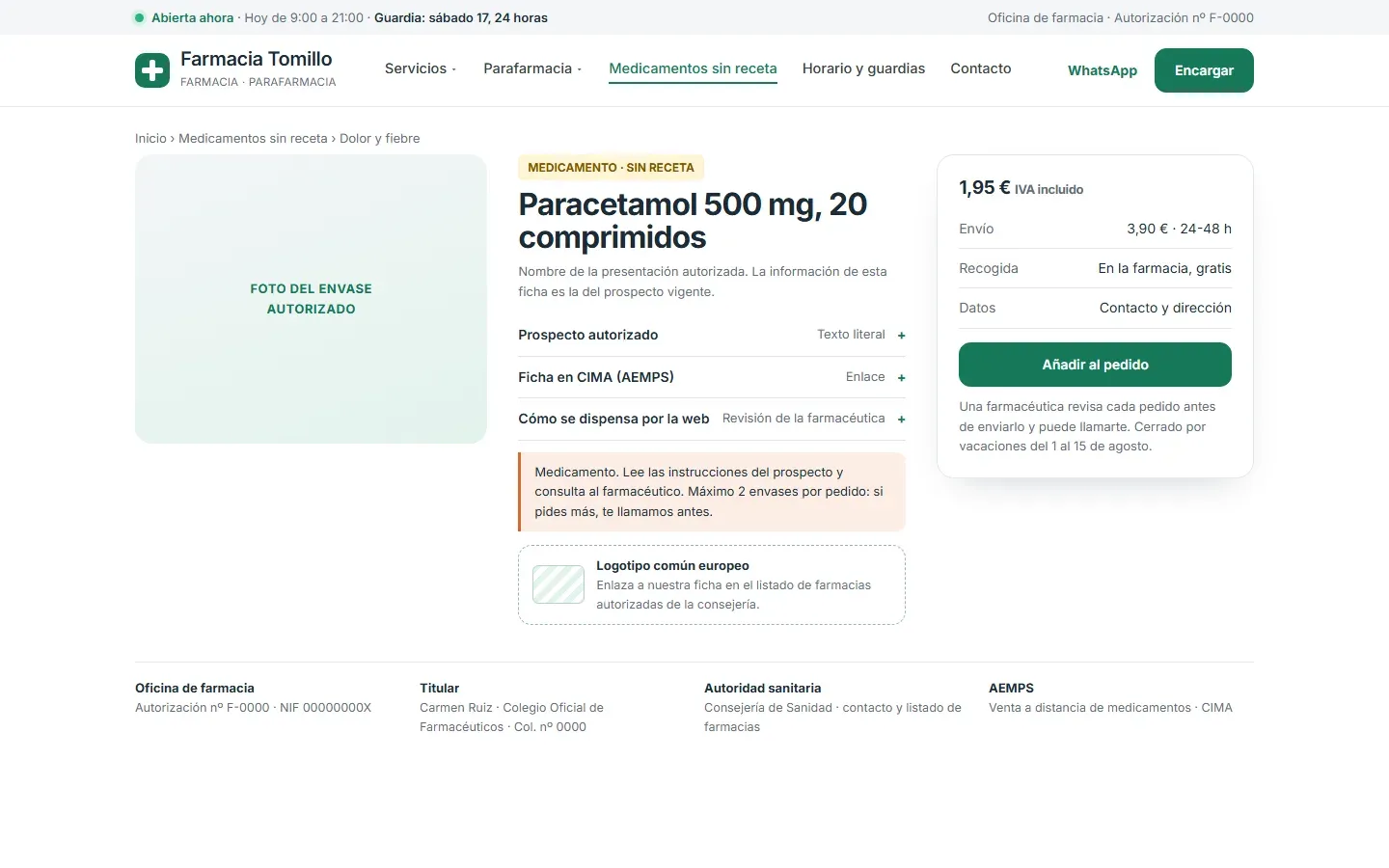Image resolution: width=1389 pixels, height=868 pixels.
Task: Click footer Autoridad sanitaria heading
Action: (x=762, y=689)
